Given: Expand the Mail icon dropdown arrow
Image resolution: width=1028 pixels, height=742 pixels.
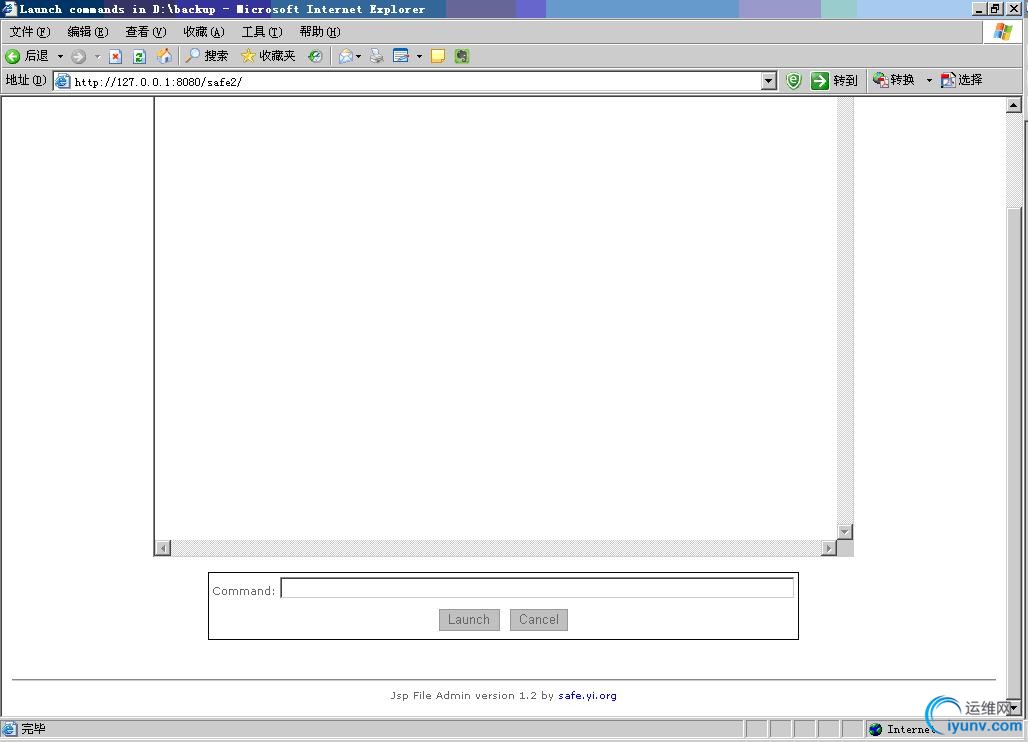Looking at the screenshot, I should pyautogui.click(x=359, y=56).
